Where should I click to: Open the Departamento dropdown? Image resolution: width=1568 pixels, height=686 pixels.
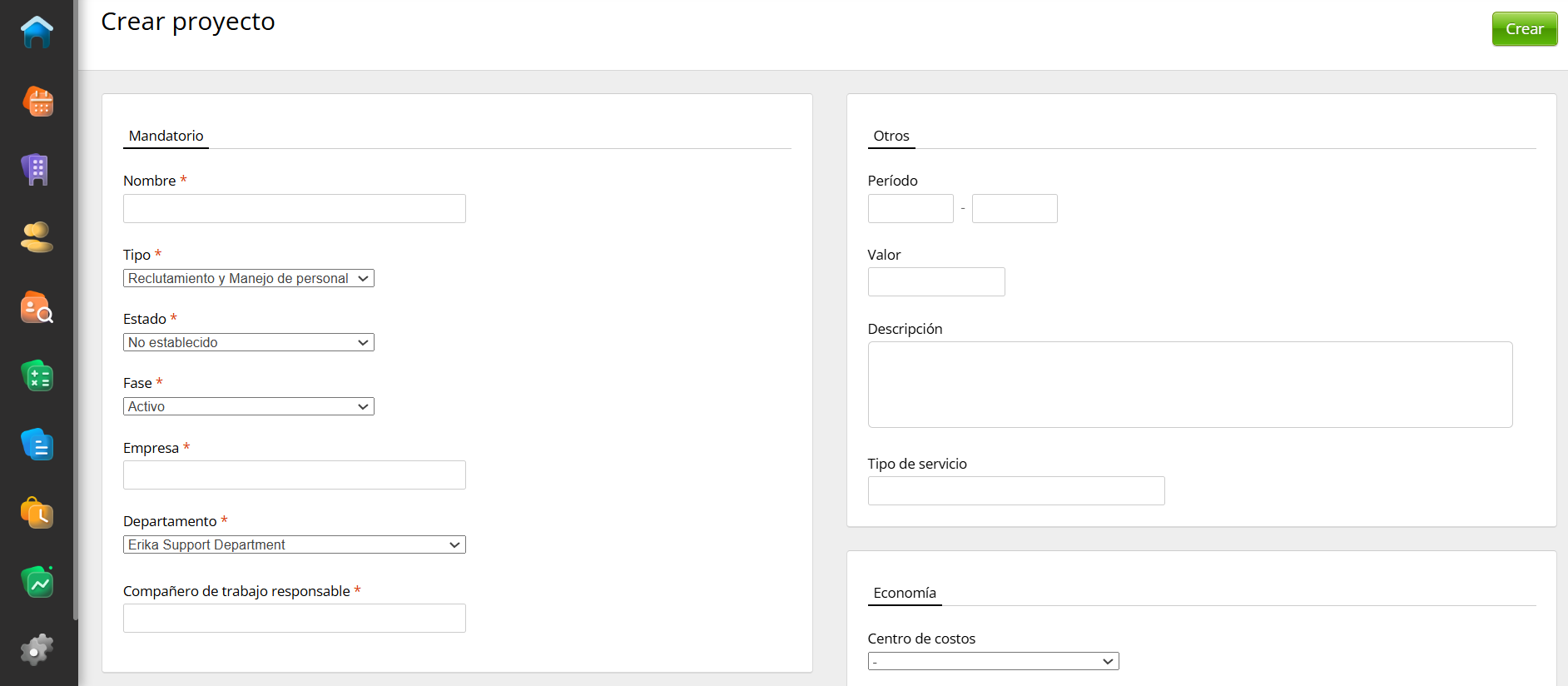[294, 544]
